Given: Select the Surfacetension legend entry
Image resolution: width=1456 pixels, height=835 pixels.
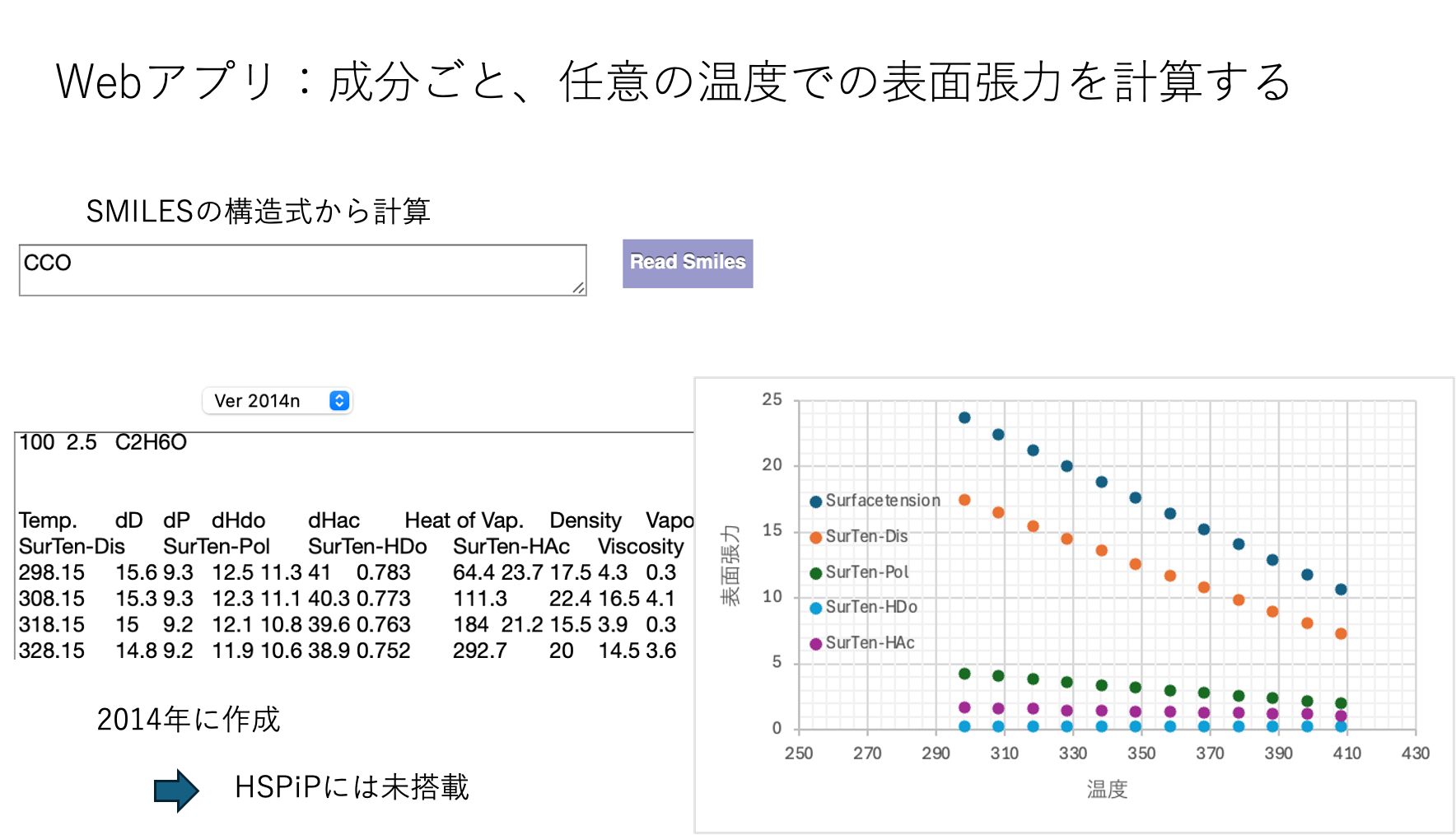Looking at the screenshot, I should coord(881,501).
